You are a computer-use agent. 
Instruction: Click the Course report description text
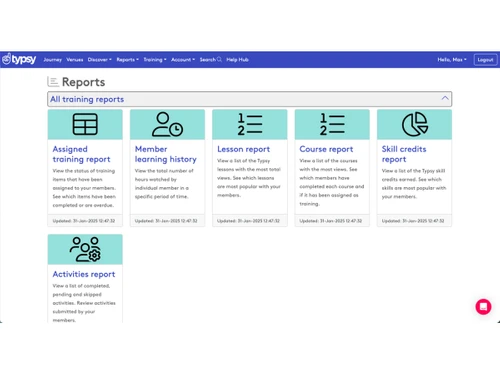tap(332, 182)
